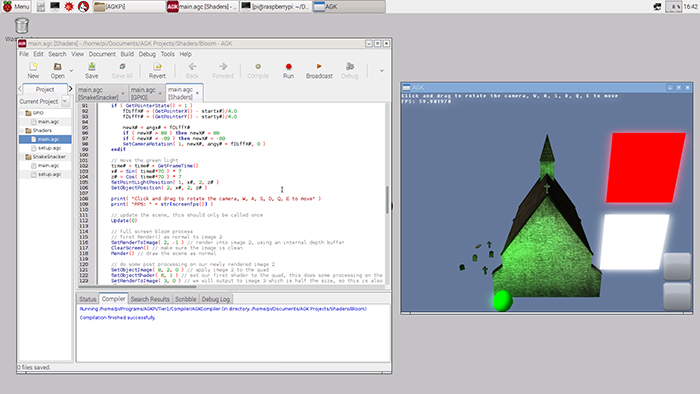Open the Help menu
The height and width of the screenshot is (394, 700).
click(185, 54)
